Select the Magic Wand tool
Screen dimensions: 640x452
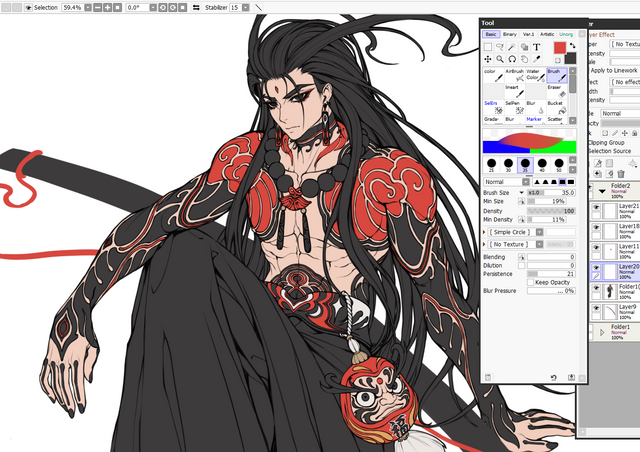coord(512,47)
